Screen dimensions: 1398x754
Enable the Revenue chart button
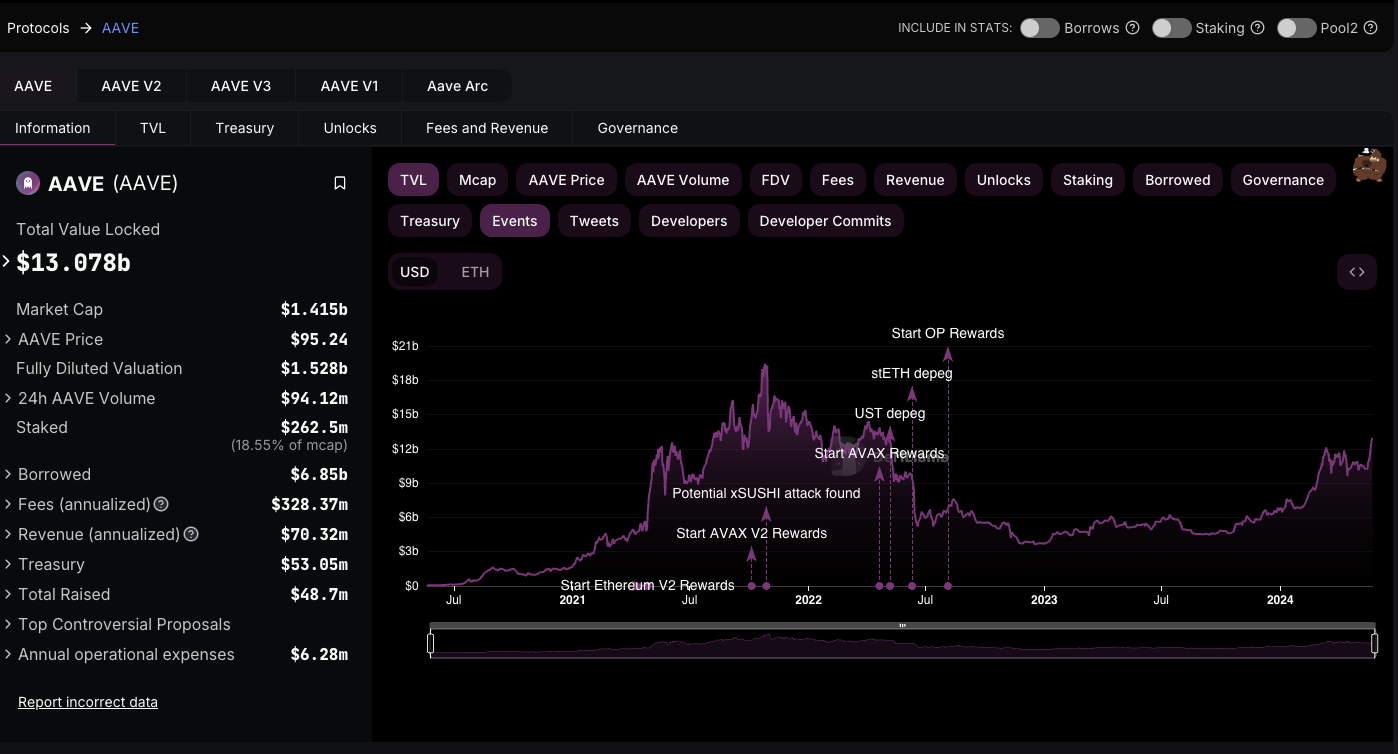915,180
